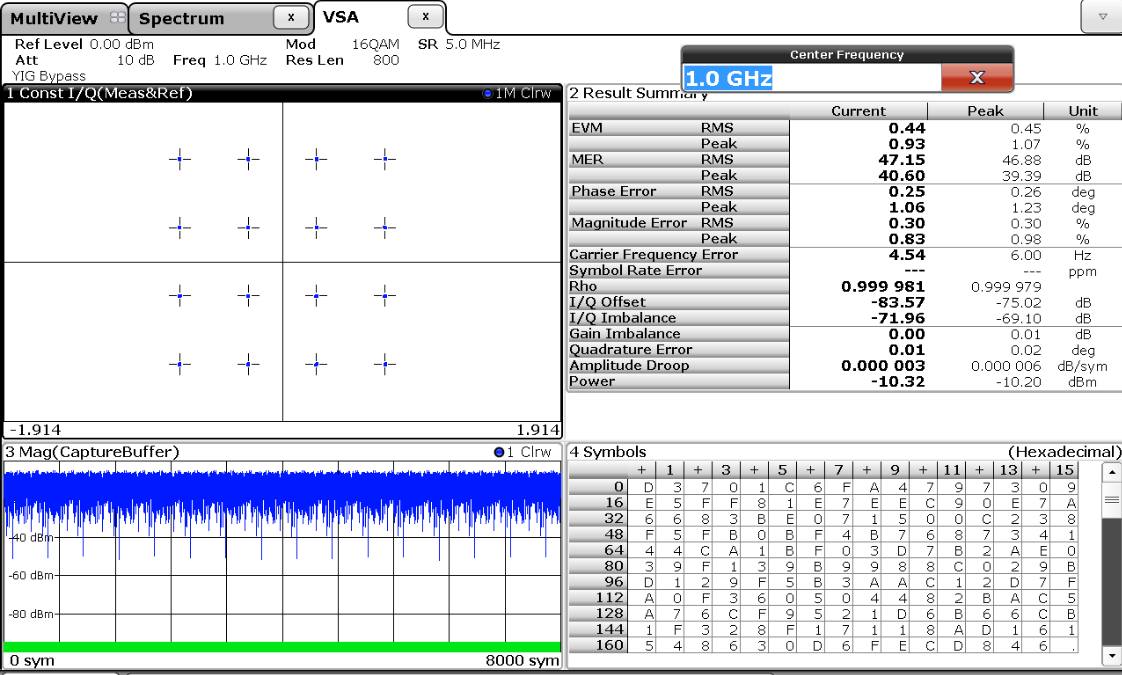Click the Center Frequency input field
The image size is (1122, 675).
tap(811, 78)
